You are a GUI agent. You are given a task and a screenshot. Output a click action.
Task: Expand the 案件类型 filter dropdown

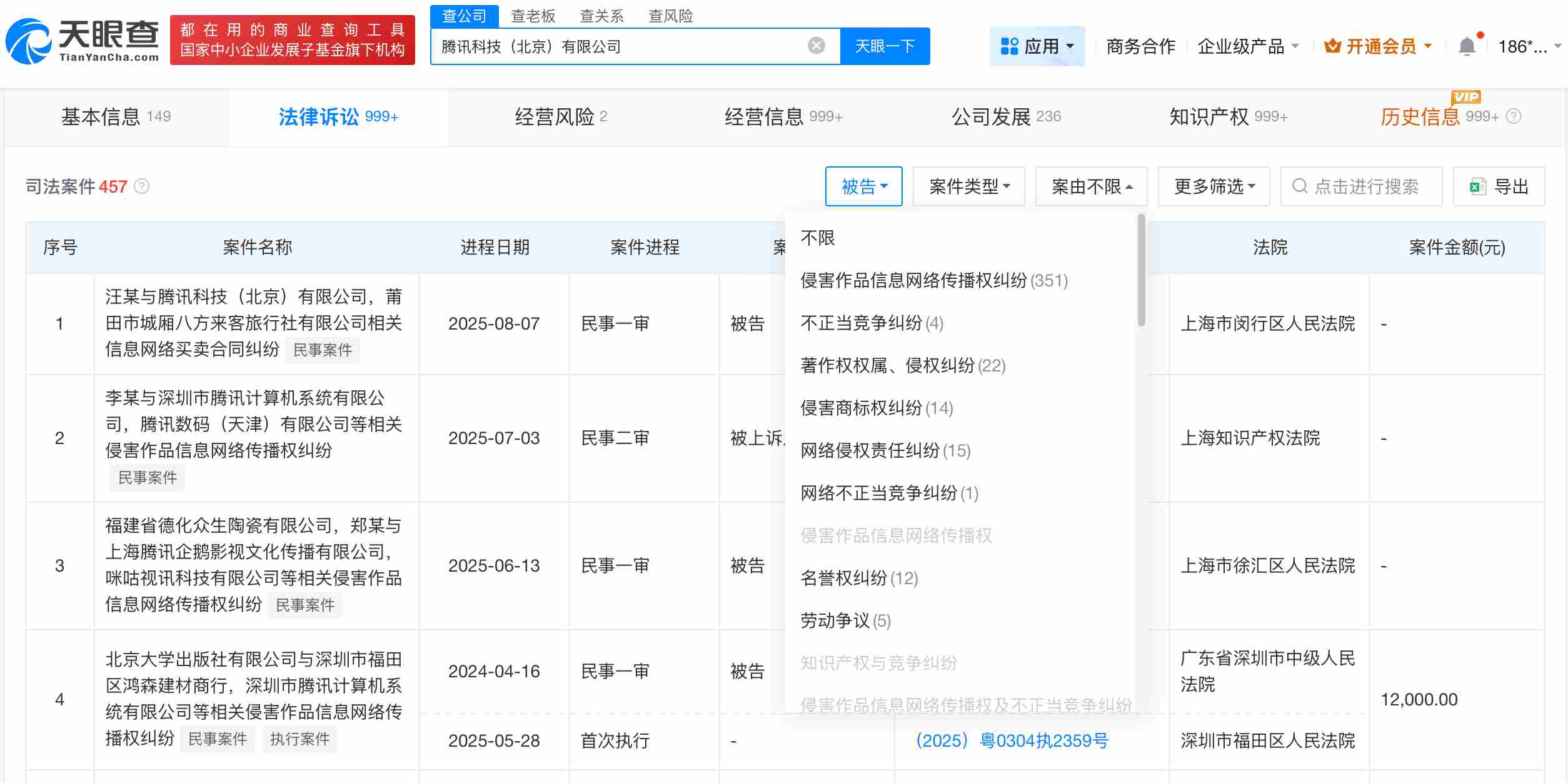(968, 186)
